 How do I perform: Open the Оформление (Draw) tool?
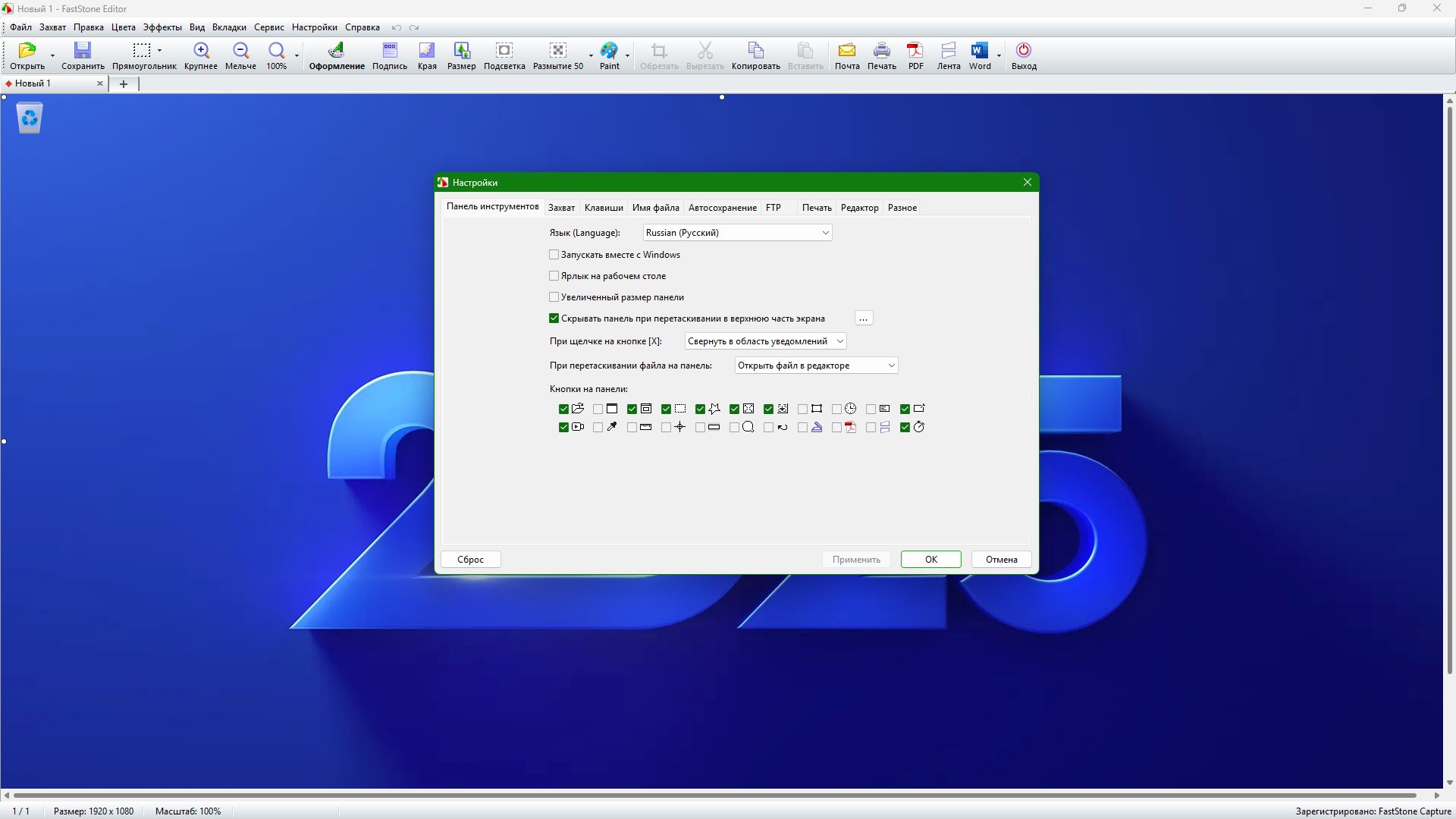pos(336,51)
